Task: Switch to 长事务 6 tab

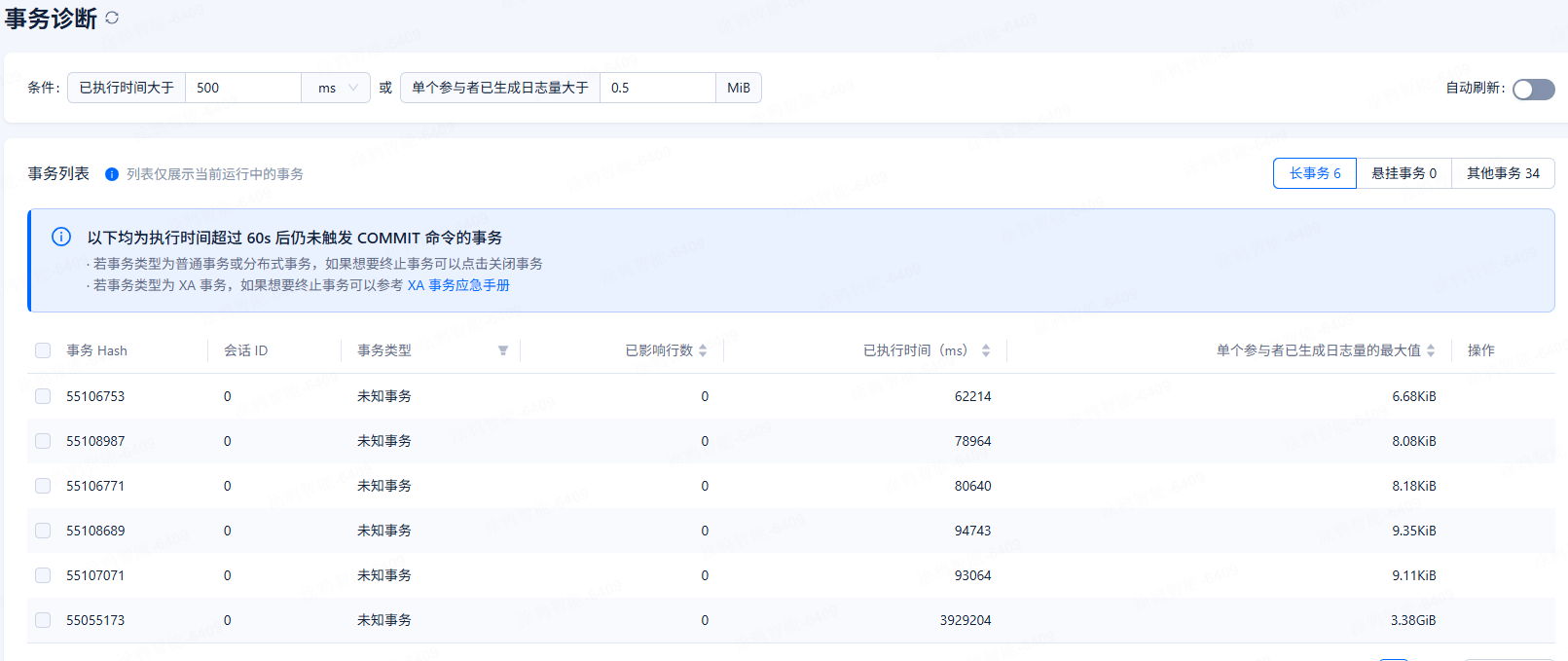Action: (x=1314, y=173)
